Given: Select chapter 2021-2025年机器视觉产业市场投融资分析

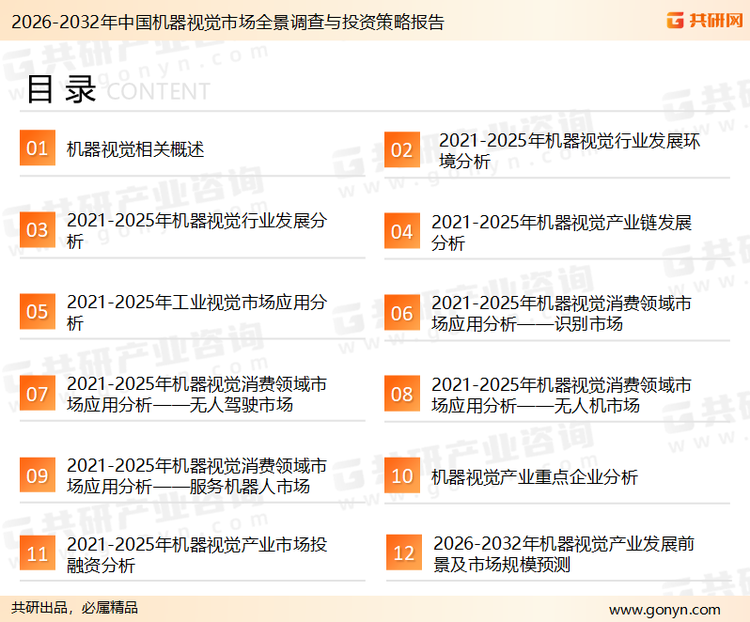Looking at the screenshot, I should click(x=197, y=555).
